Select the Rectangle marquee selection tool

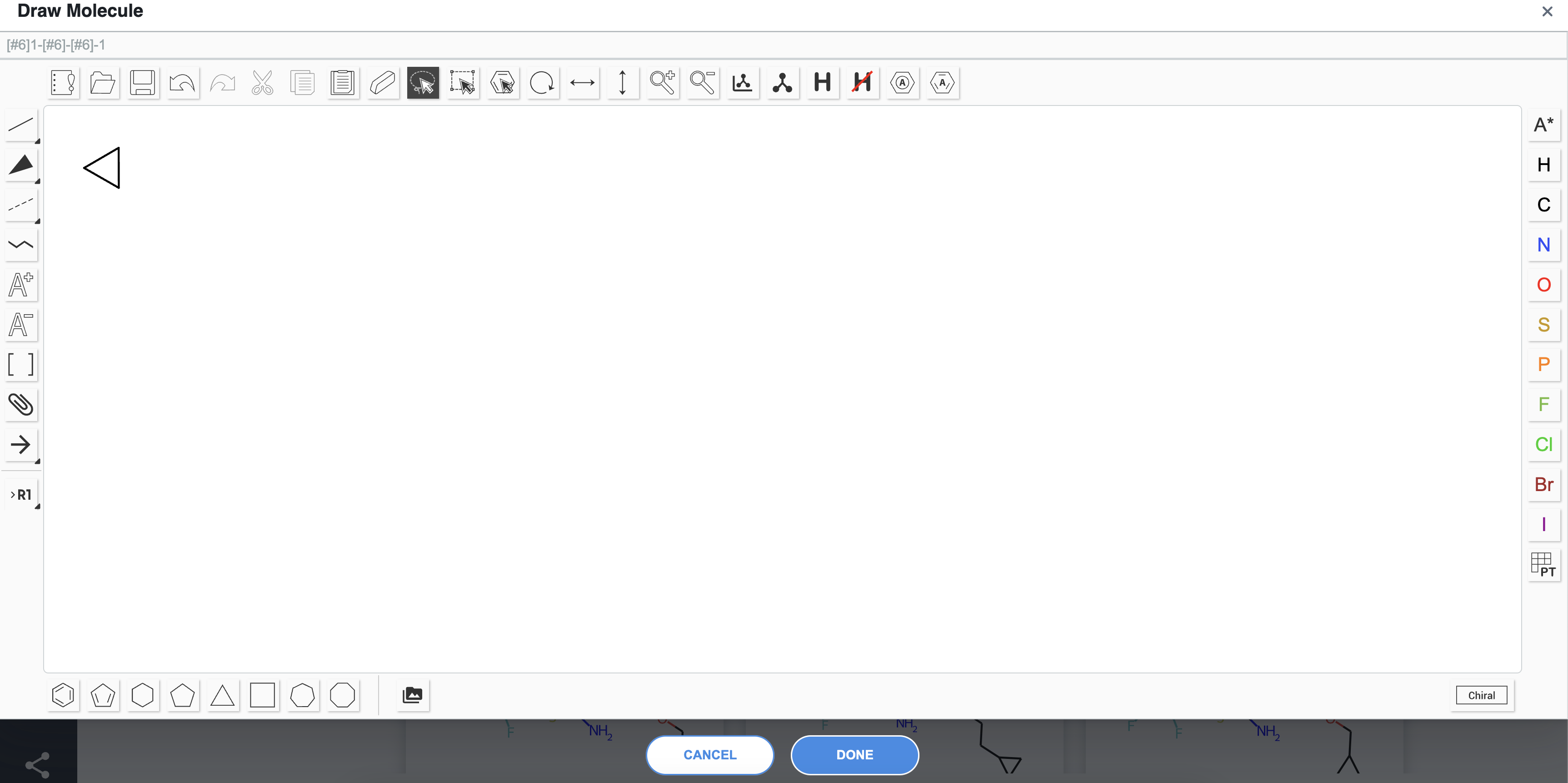click(x=463, y=83)
